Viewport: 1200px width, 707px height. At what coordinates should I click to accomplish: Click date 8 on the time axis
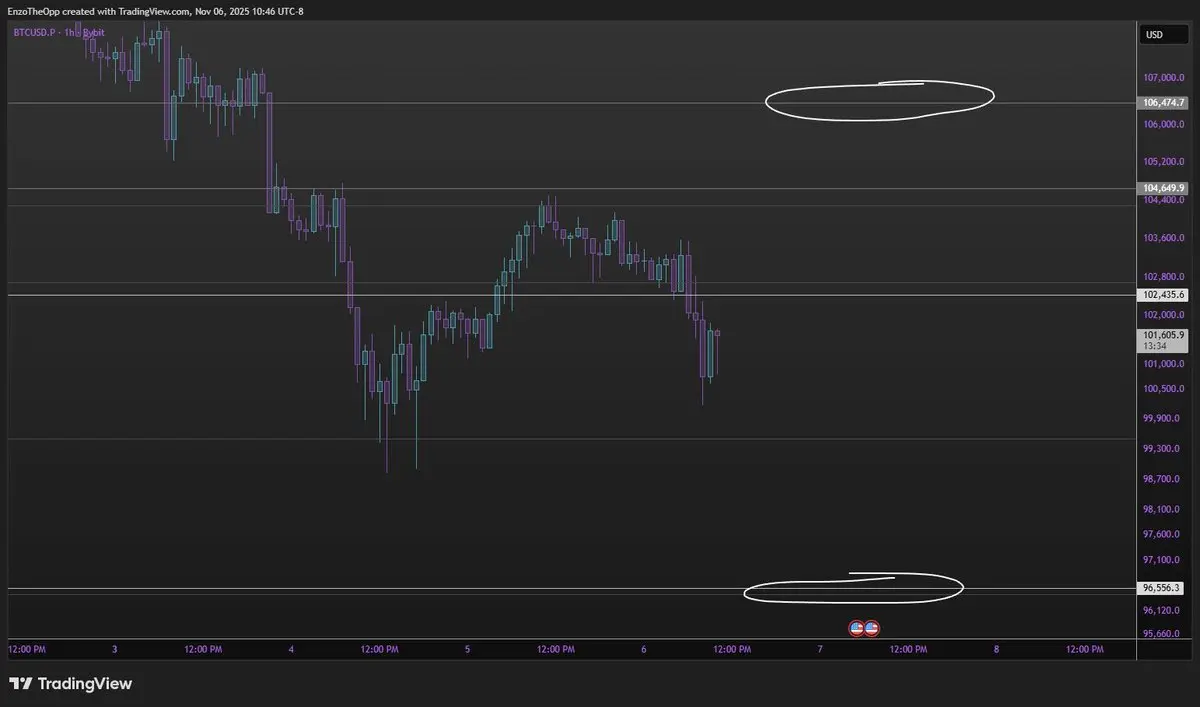pos(996,649)
